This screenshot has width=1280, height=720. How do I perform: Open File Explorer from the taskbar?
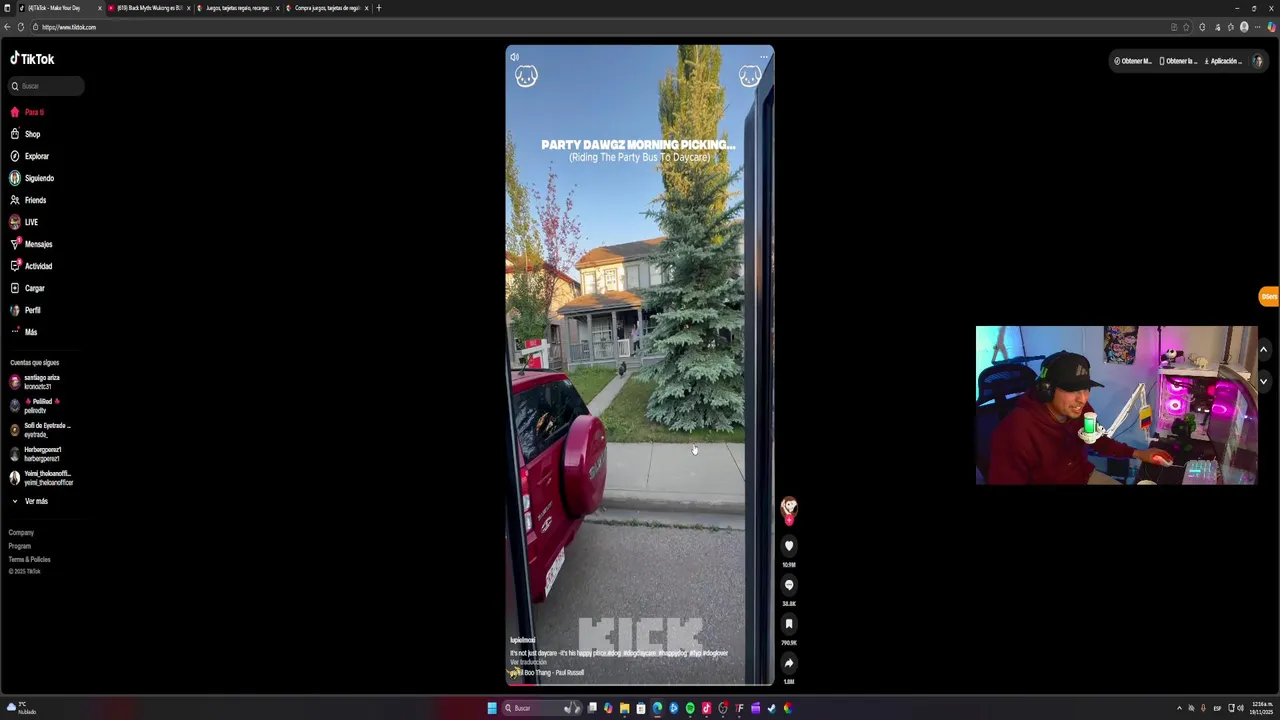624,708
